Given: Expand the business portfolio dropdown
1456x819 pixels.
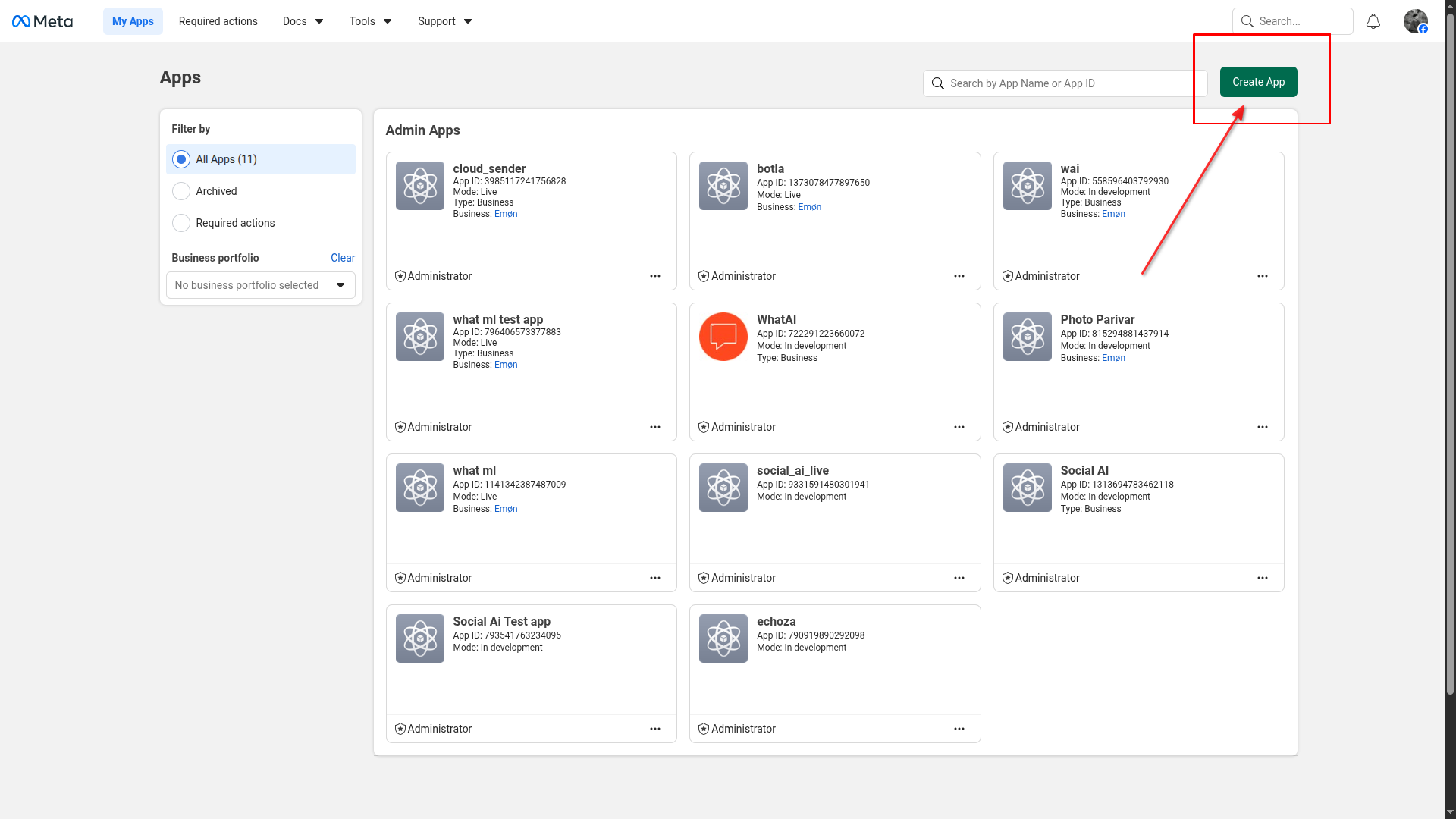Looking at the screenshot, I should coord(260,285).
